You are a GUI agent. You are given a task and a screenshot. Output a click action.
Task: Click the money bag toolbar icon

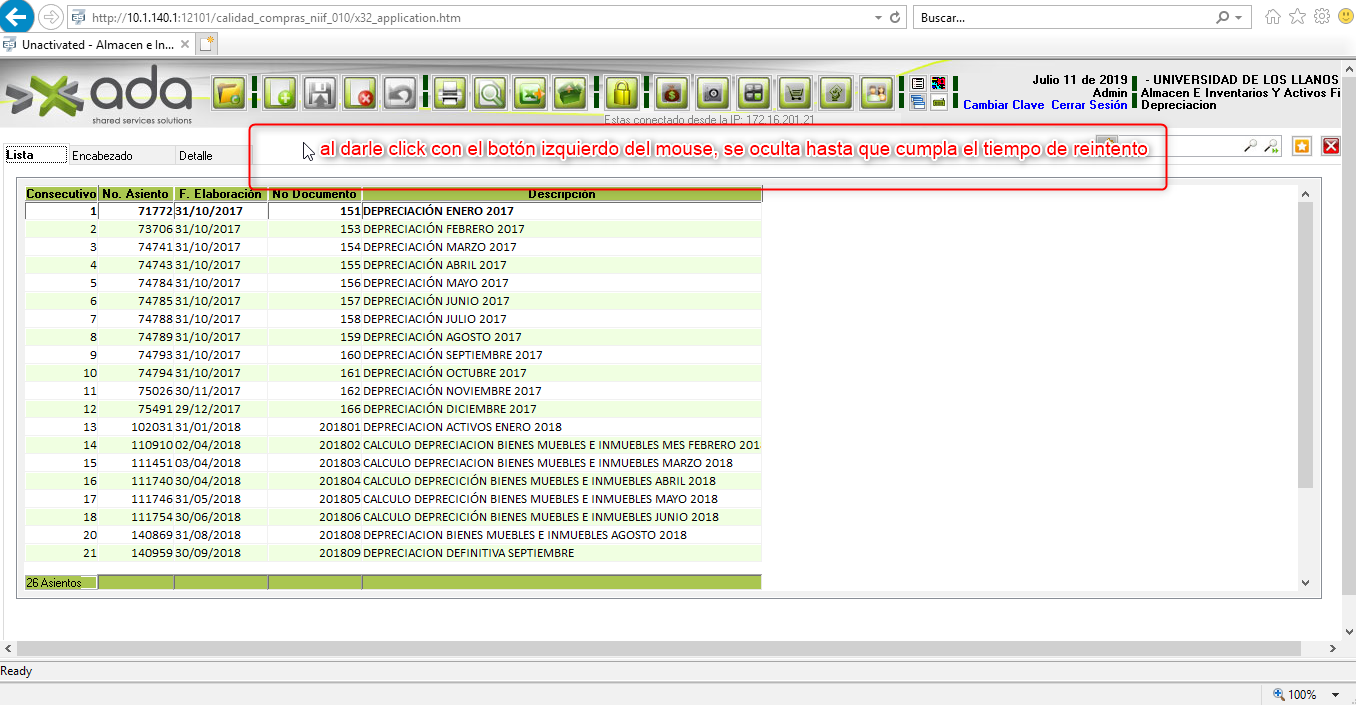click(x=672, y=93)
